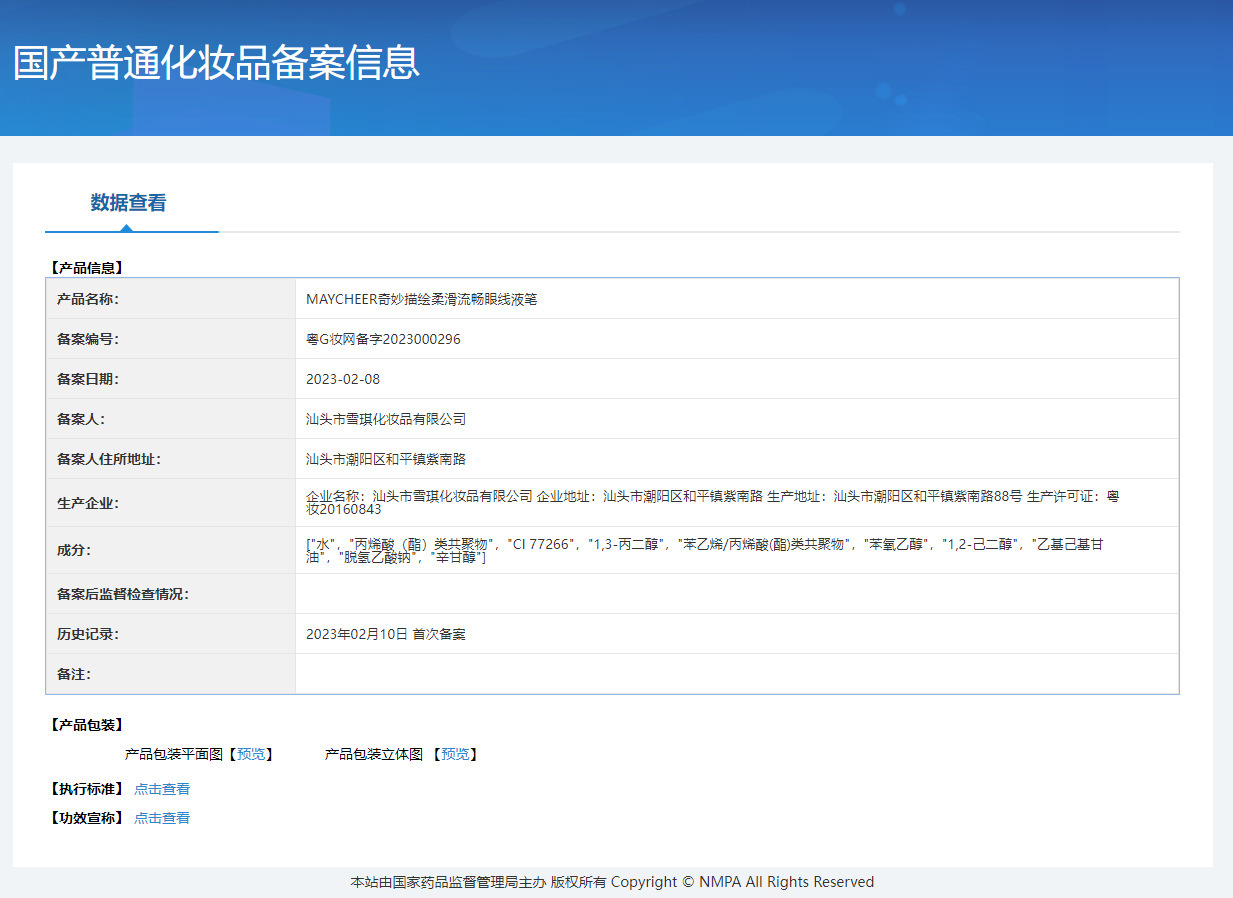The width and height of the screenshot is (1233, 898).
Task: Click the 备注 row label
Action: coord(74,674)
